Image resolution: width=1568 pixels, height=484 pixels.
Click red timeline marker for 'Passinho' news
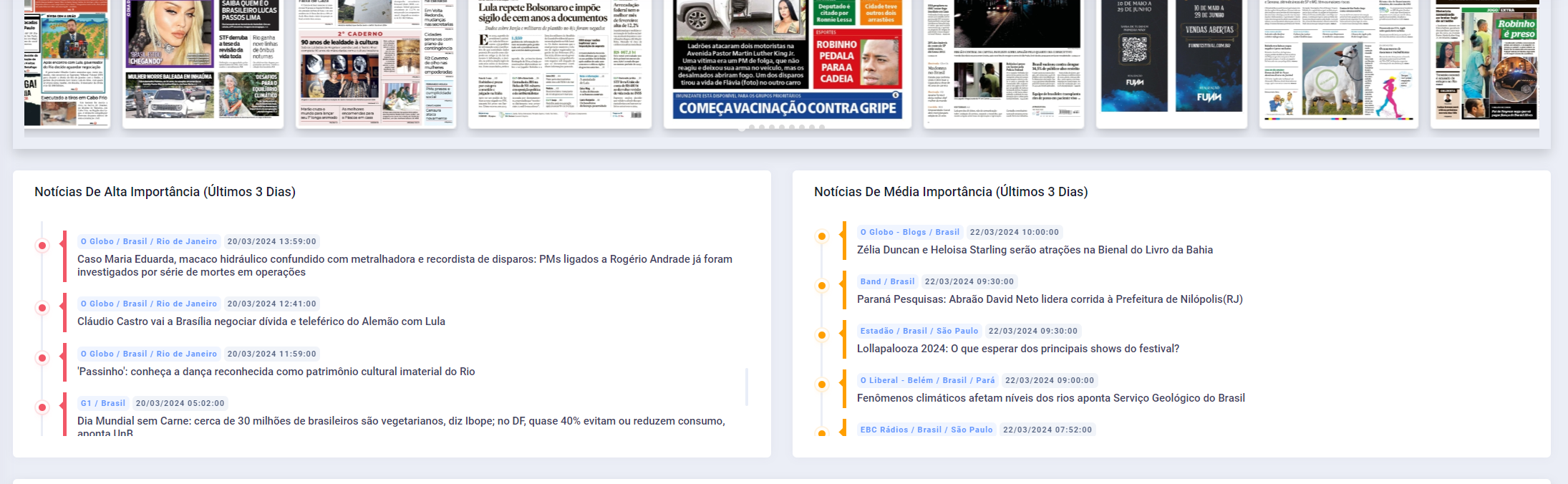click(42, 358)
